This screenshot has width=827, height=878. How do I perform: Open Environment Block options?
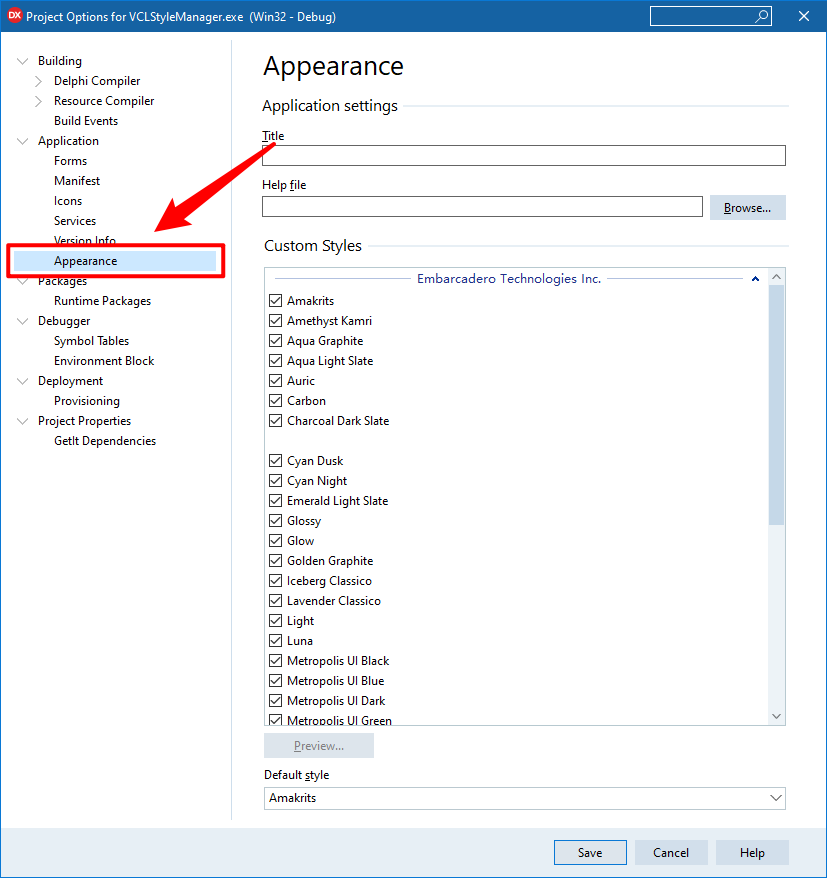(x=104, y=361)
